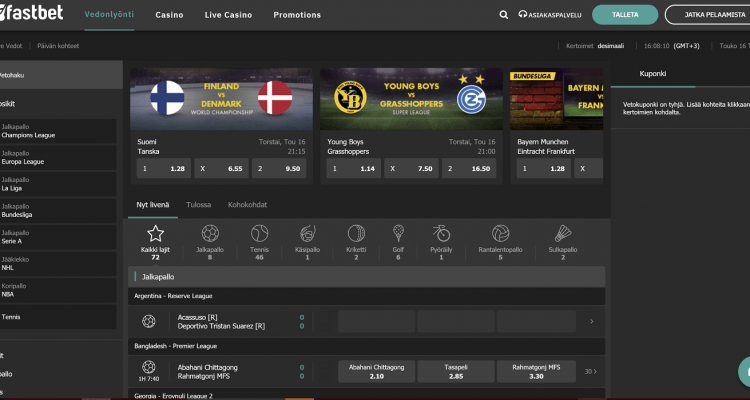This screenshot has height=400, width=750.
Task: Click the Talleta deposit button
Action: point(625,15)
